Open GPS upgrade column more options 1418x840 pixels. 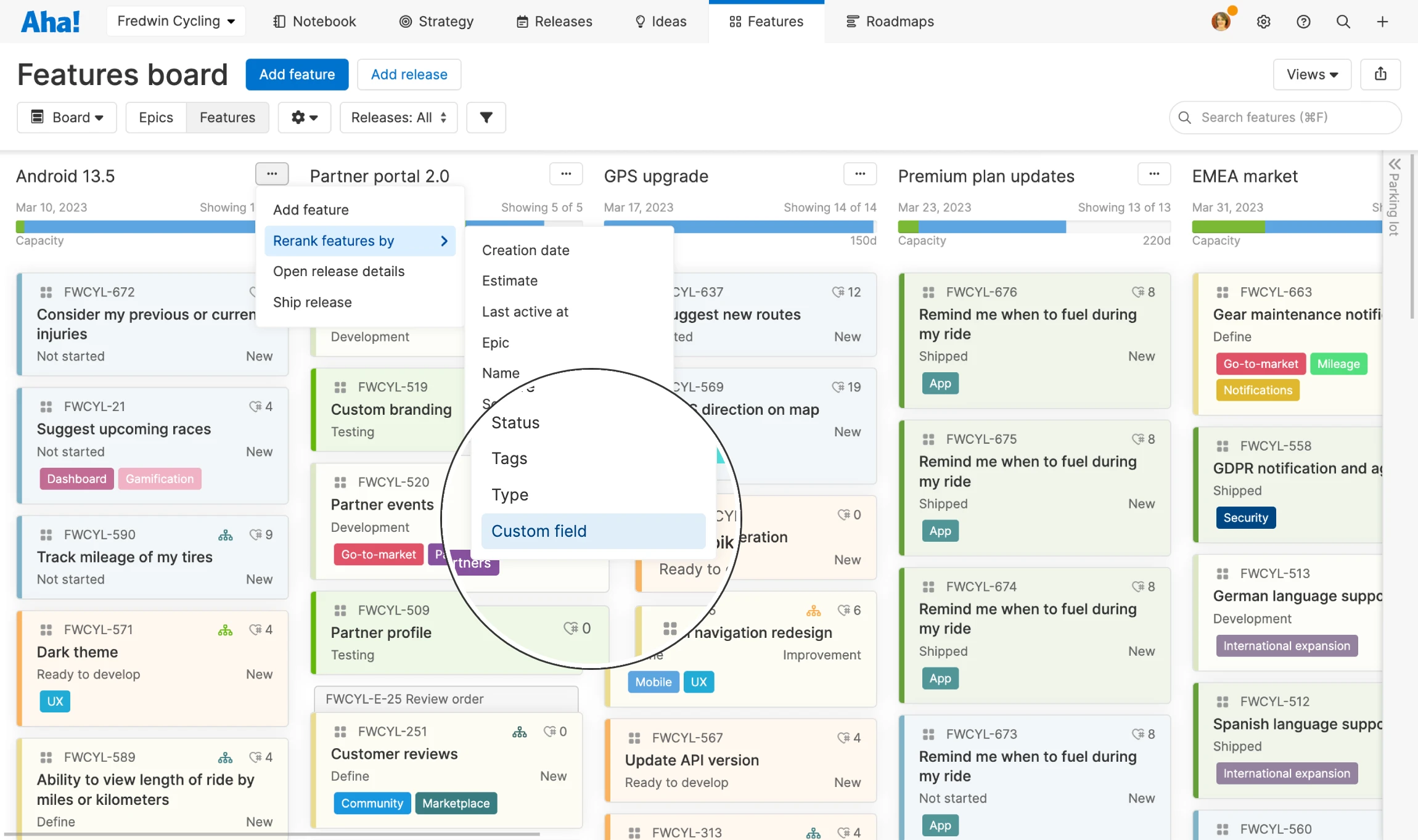click(x=860, y=174)
